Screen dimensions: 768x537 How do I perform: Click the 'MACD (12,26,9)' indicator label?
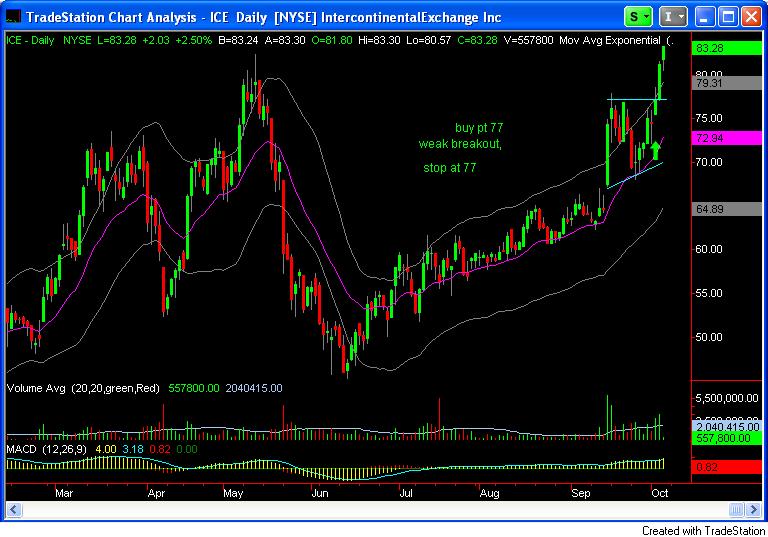(x=47, y=449)
